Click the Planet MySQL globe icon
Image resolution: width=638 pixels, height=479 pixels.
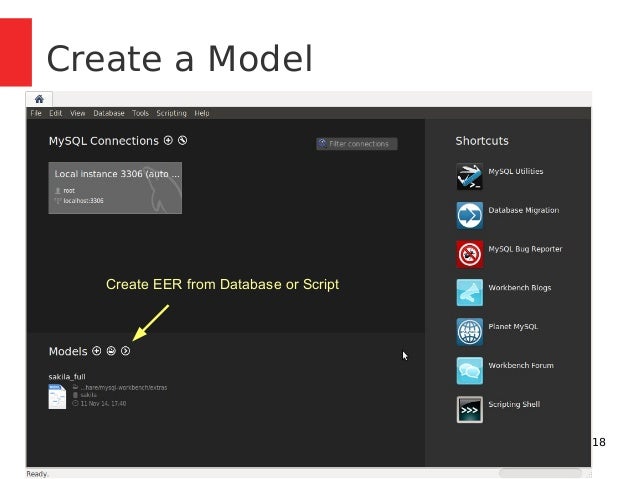pos(470,332)
